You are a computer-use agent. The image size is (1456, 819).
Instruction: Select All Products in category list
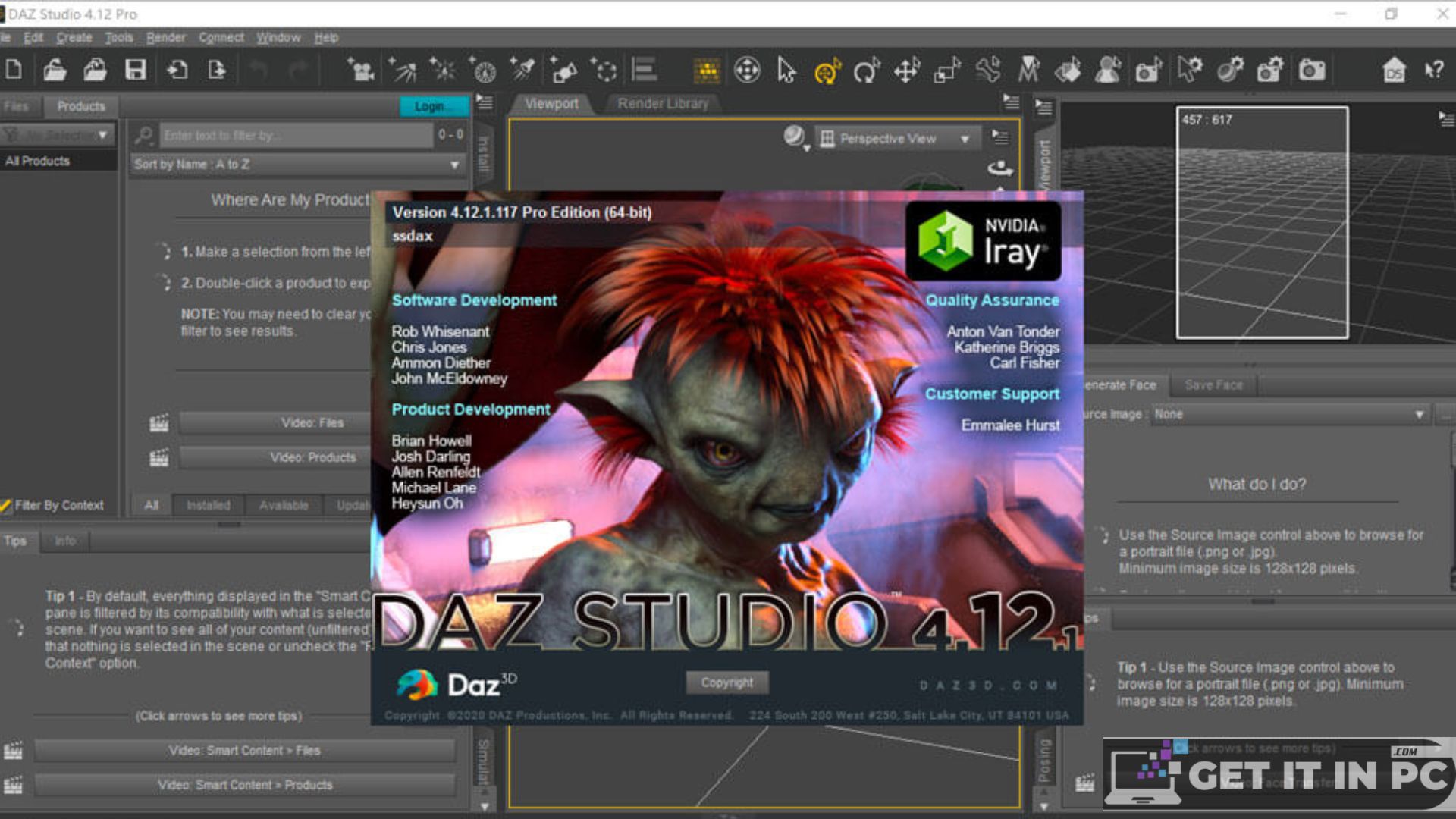(x=58, y=161)
